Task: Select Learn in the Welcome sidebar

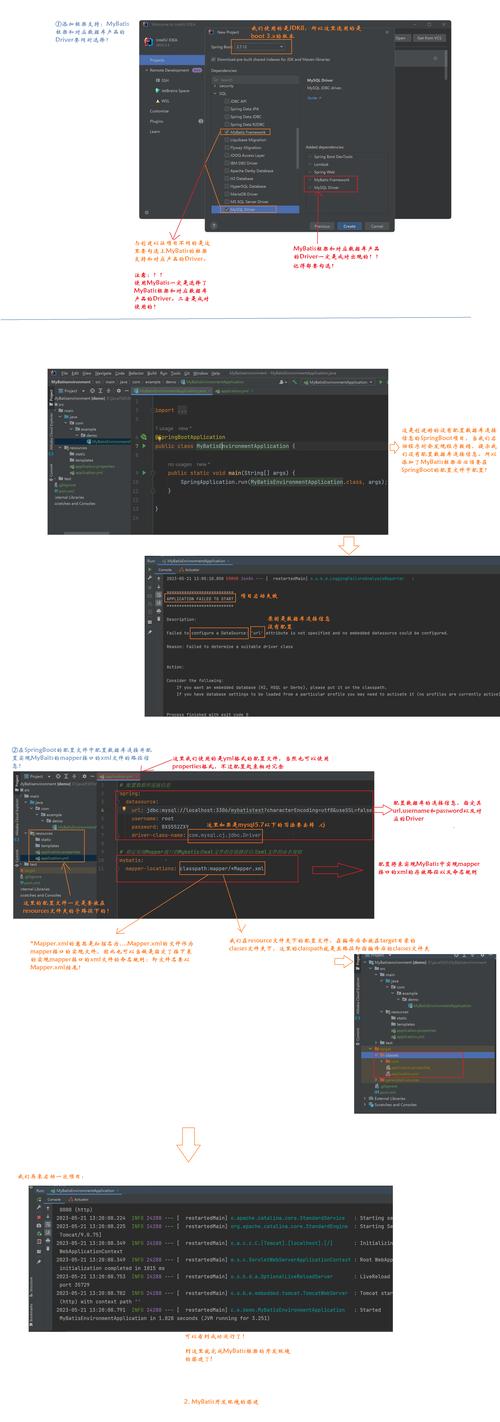Action: pyautogui.click(x=156, y=131)
